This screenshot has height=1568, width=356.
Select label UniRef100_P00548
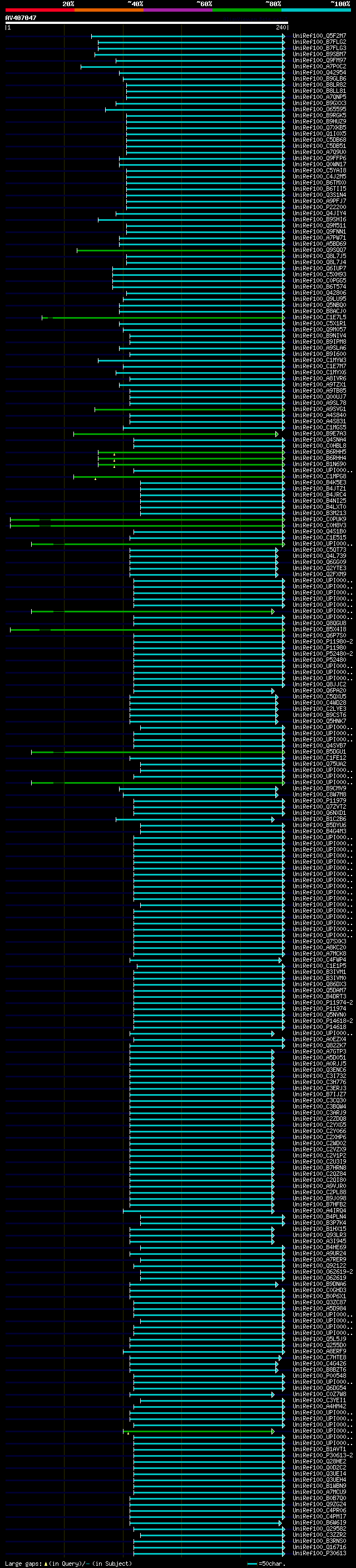(319, 1376)
